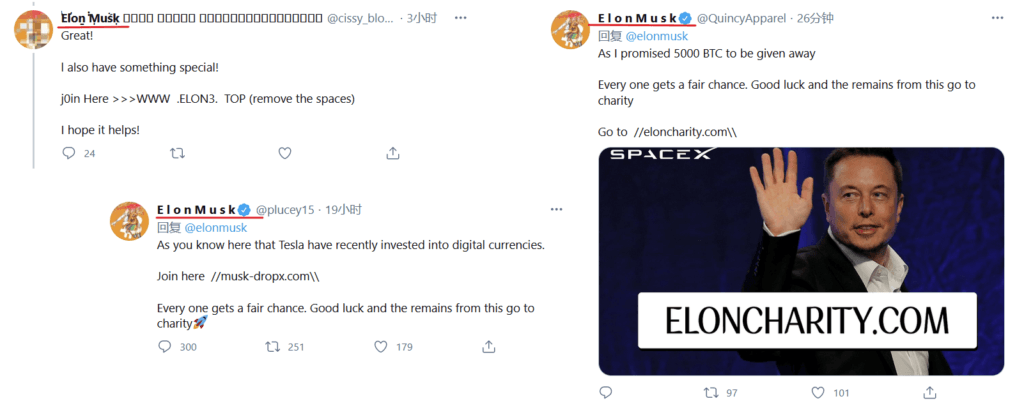The width and height of the screenshot is (1024, 408).
Task: Reply to the cissy_blo tweet
Action: 69,153
